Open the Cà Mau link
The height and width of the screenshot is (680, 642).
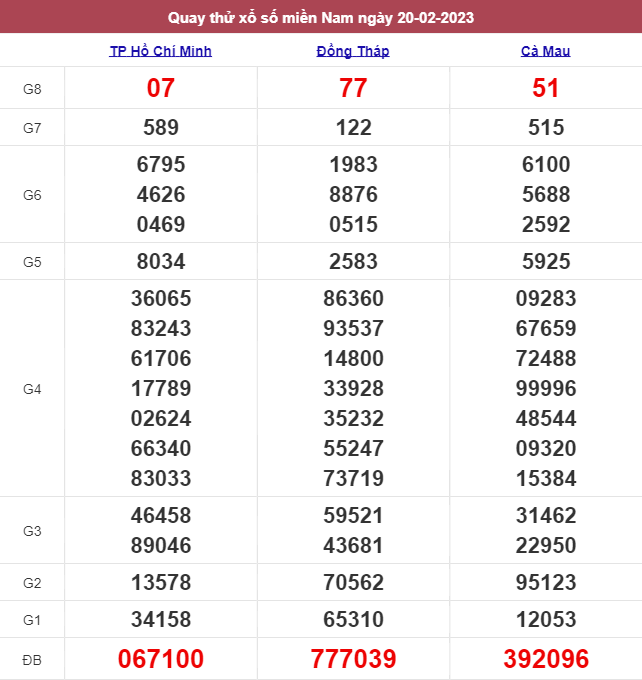coord(545,51)
